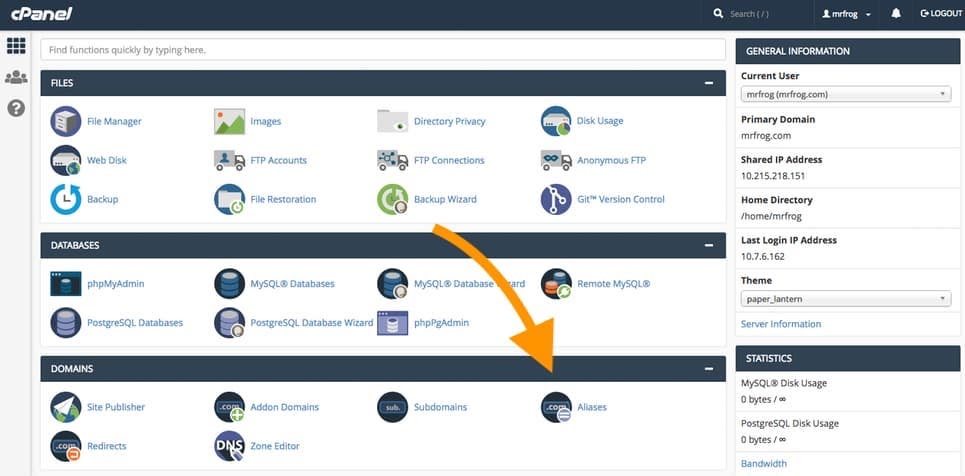Open the Redirects icon
The image size is (965, 476).
pyautogui.click(x=66, y=446)
